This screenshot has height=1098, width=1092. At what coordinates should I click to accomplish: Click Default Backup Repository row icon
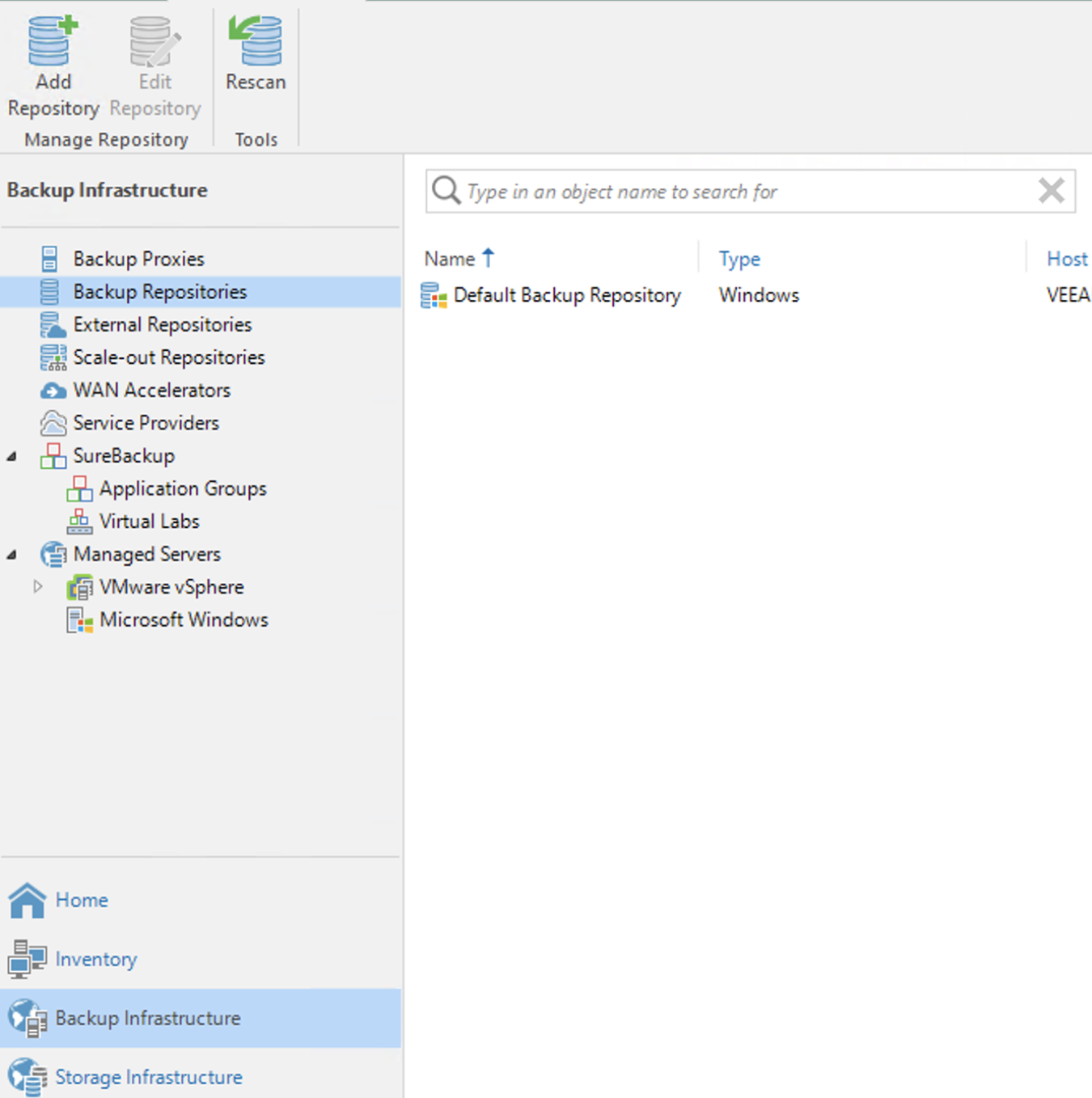(434, 296)
